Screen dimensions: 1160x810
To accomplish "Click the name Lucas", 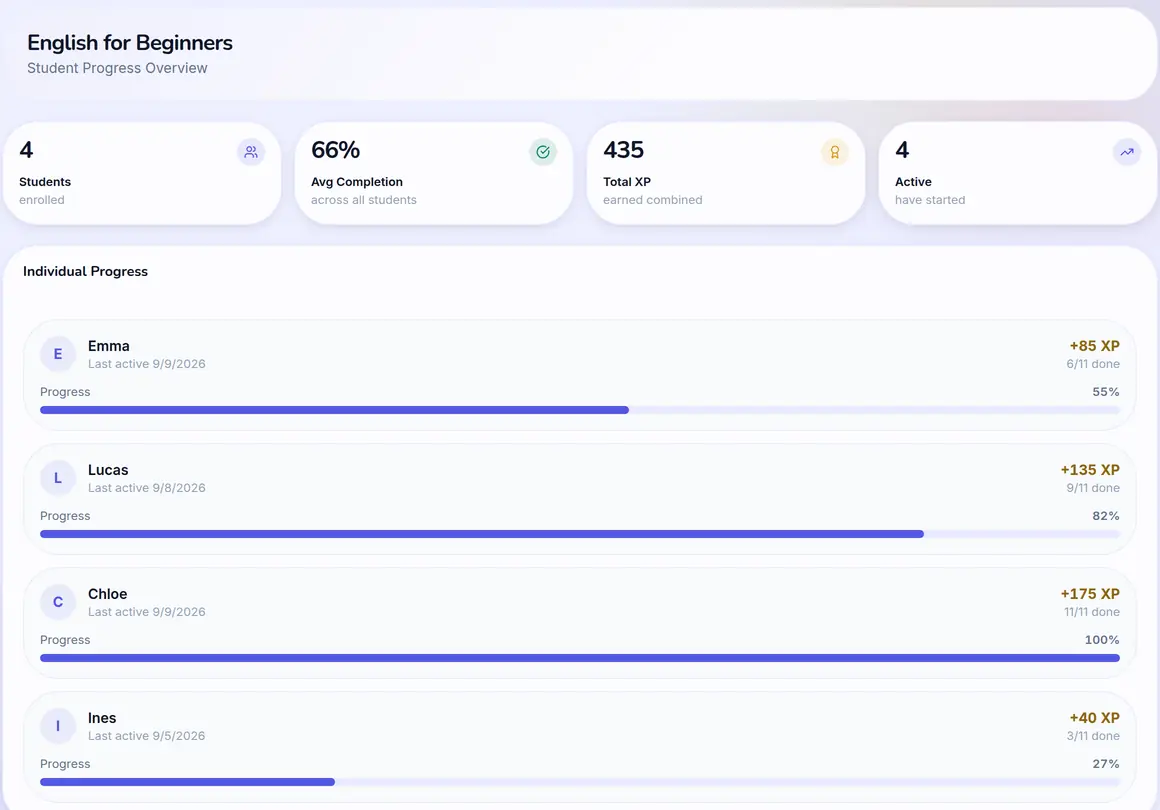I will pyautogui.click(x=108, y=470).
